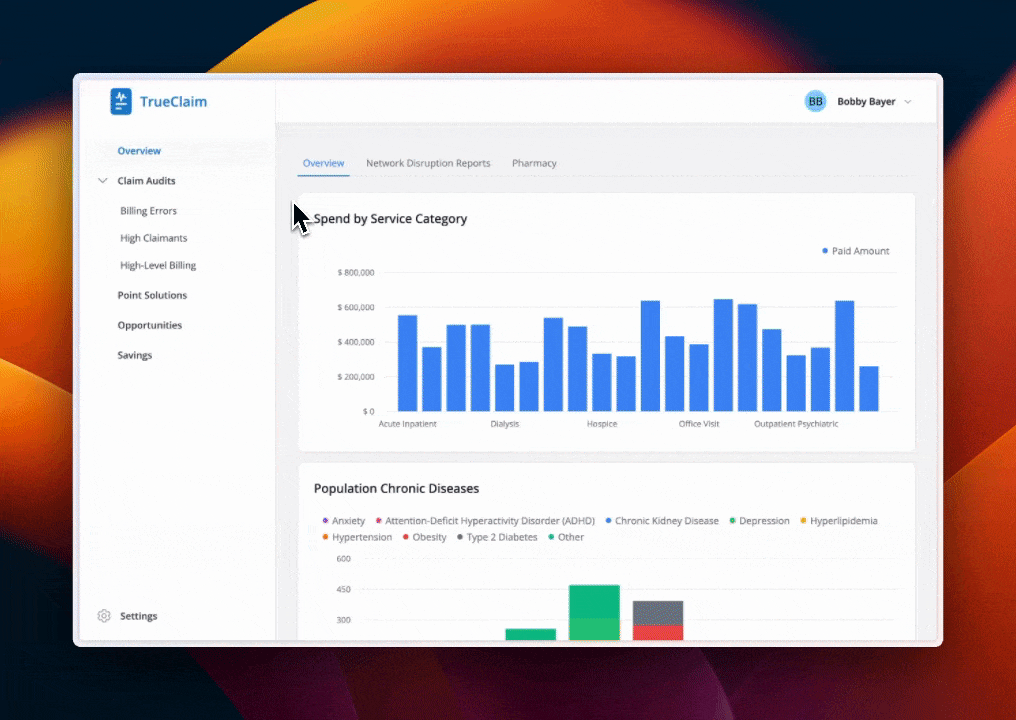Image resolution: width=1016 pixels, height=720 pixels.
Task: Toggle Type 2 Diabetes legend series
Action: point(497,537)
